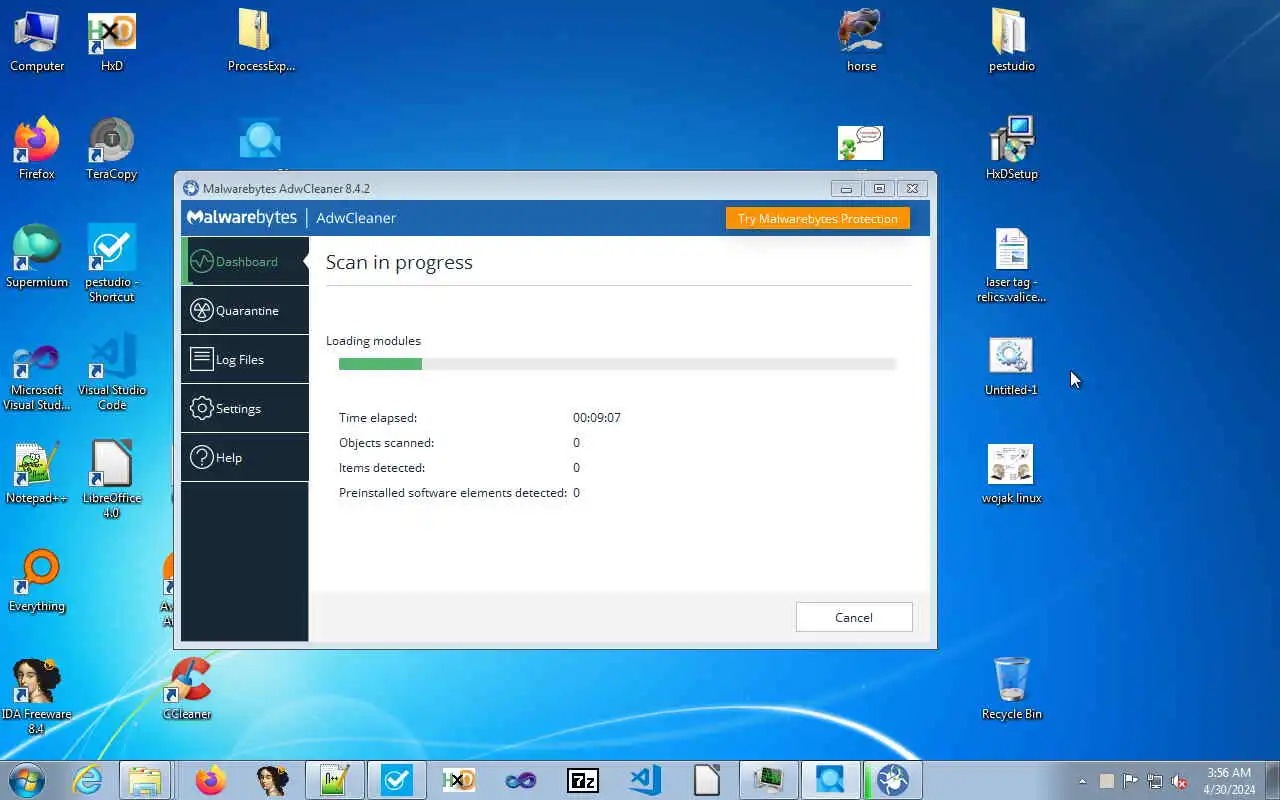The width and height of the screenshot is (1280, 800).
Task: Select the CCleaner desktop shortcut
Action: pyautogui.click(x=187, y=689)
